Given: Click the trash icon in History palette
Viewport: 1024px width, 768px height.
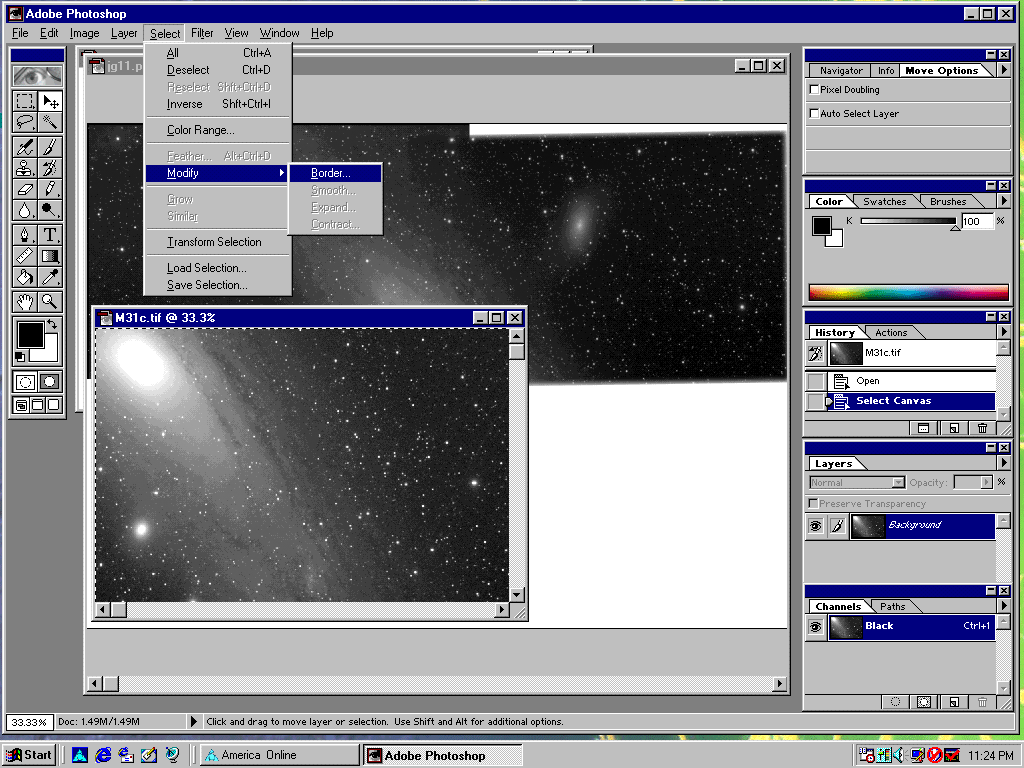Looking at the screenshot, I should pyautogui.click(x=982, y=428).
